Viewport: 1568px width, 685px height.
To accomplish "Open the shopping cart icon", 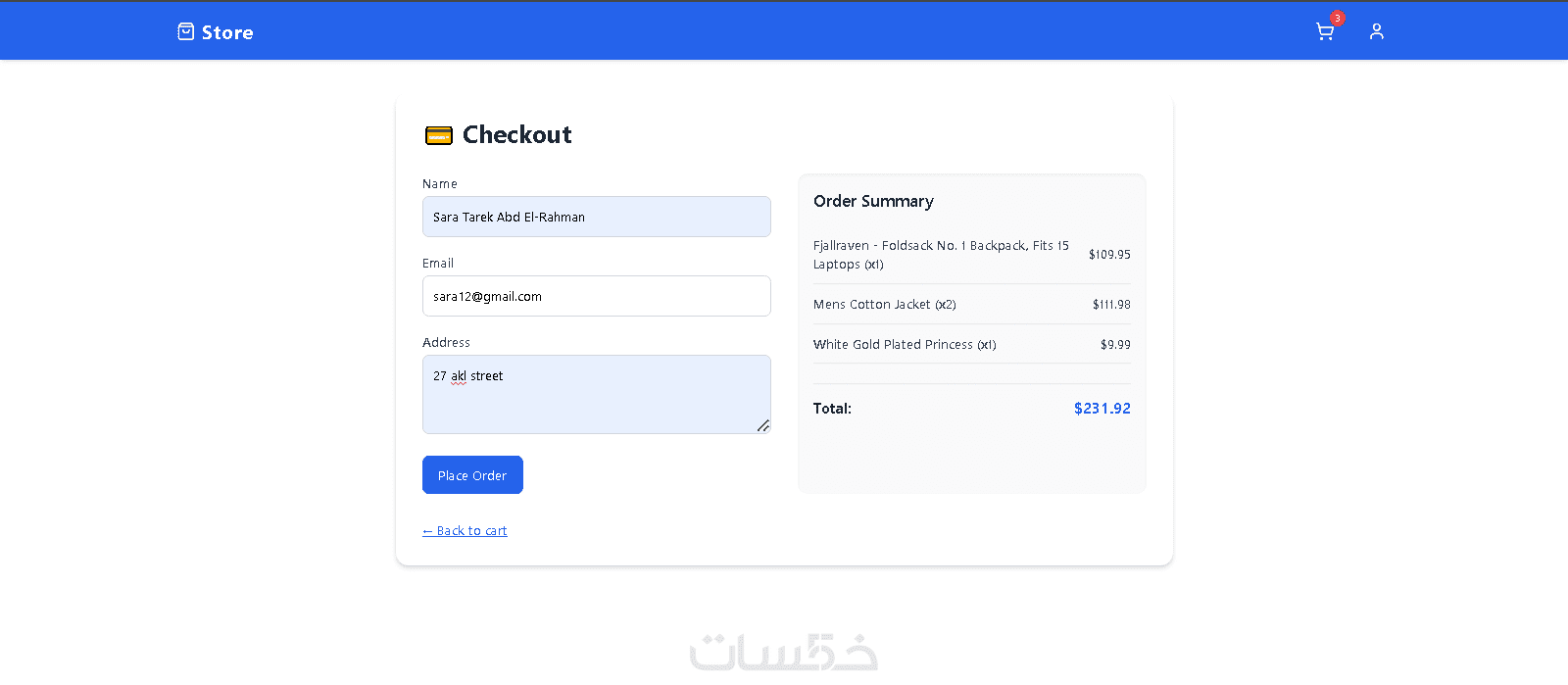I will point(1324,32).
